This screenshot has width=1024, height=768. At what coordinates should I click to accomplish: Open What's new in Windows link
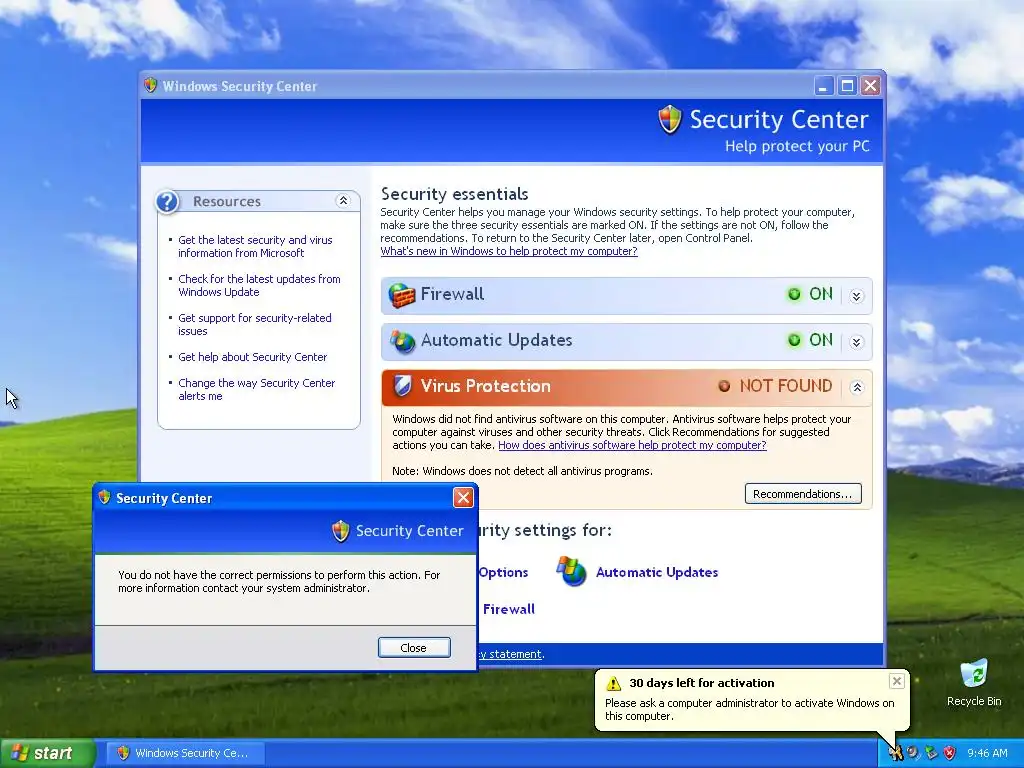pyautogui.click(x=509, y=251)
